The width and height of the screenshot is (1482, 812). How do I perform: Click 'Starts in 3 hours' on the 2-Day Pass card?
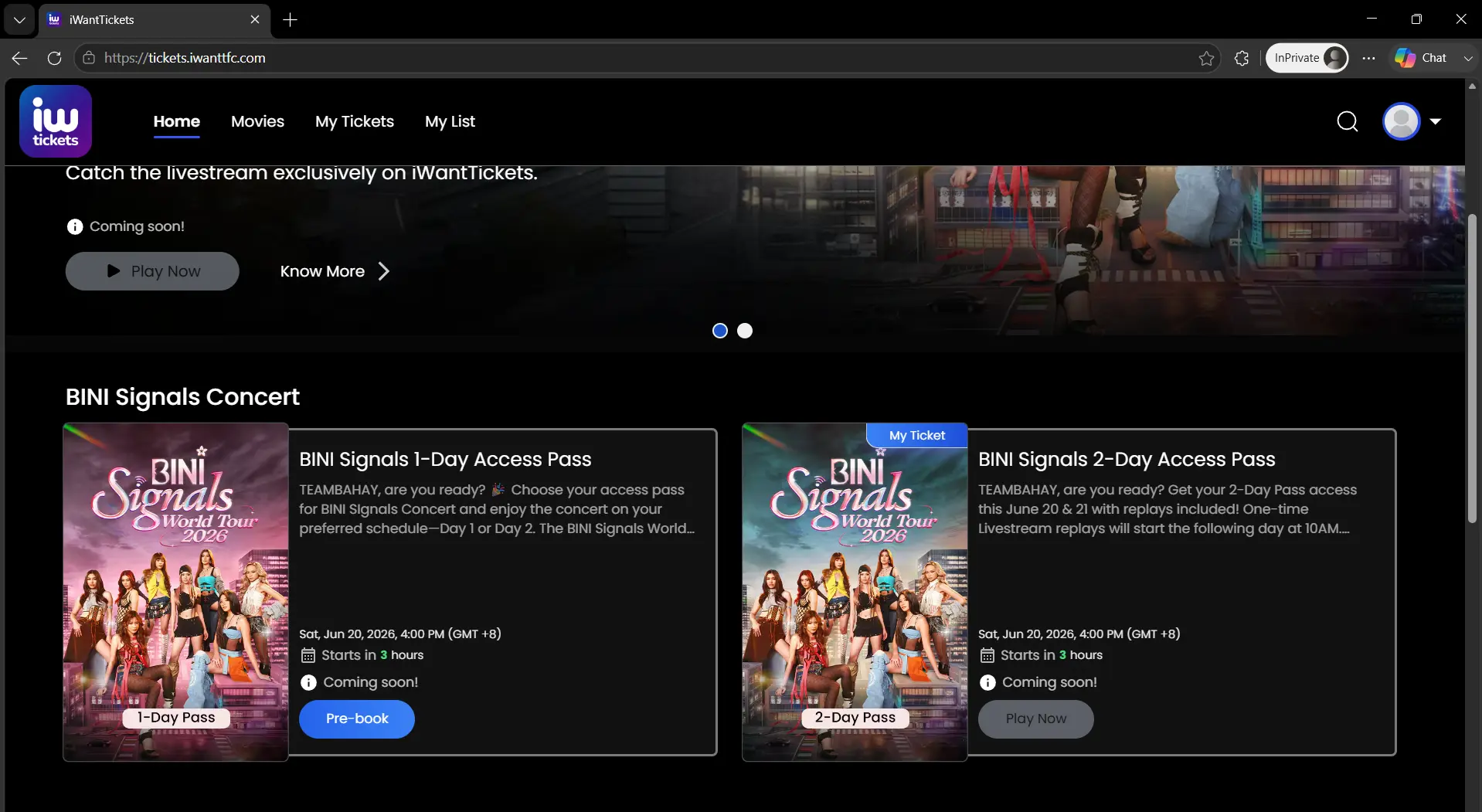(x=1052, y=655)
